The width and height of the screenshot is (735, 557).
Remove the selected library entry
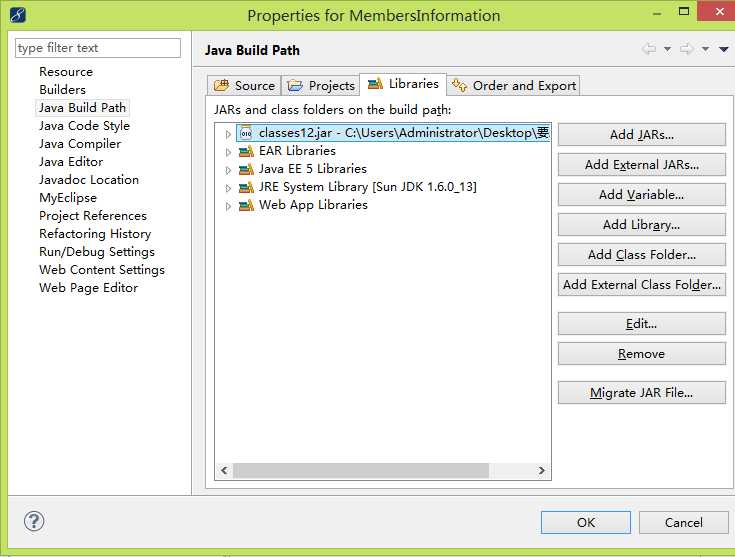tap(642, 354)
